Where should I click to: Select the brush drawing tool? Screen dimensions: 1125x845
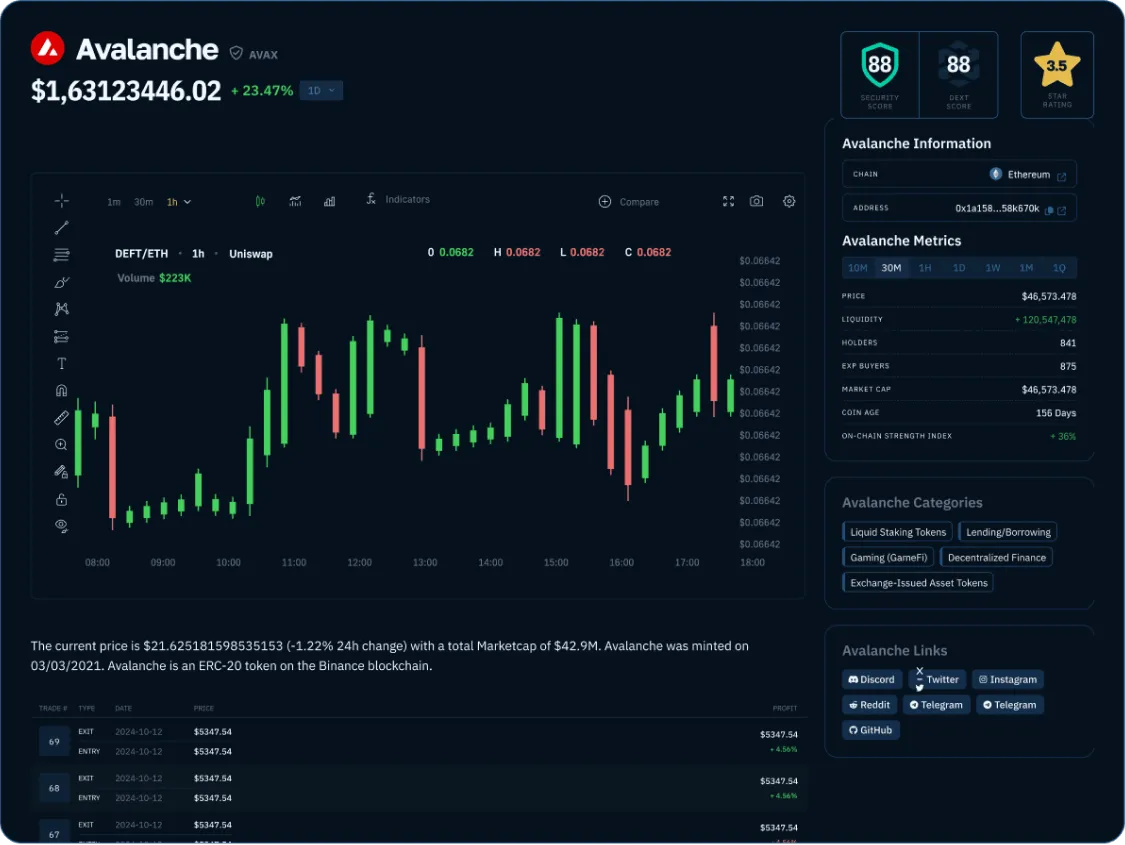click(x=62, y=282)
